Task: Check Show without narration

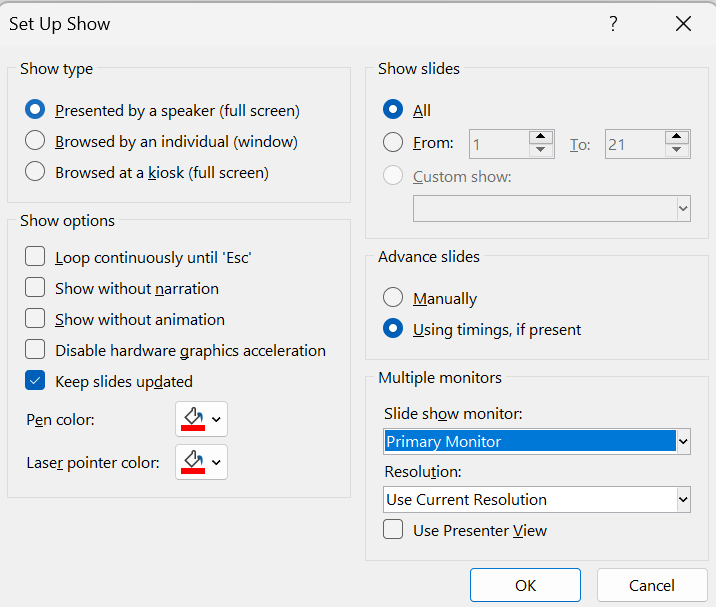Action: [36, 288]
